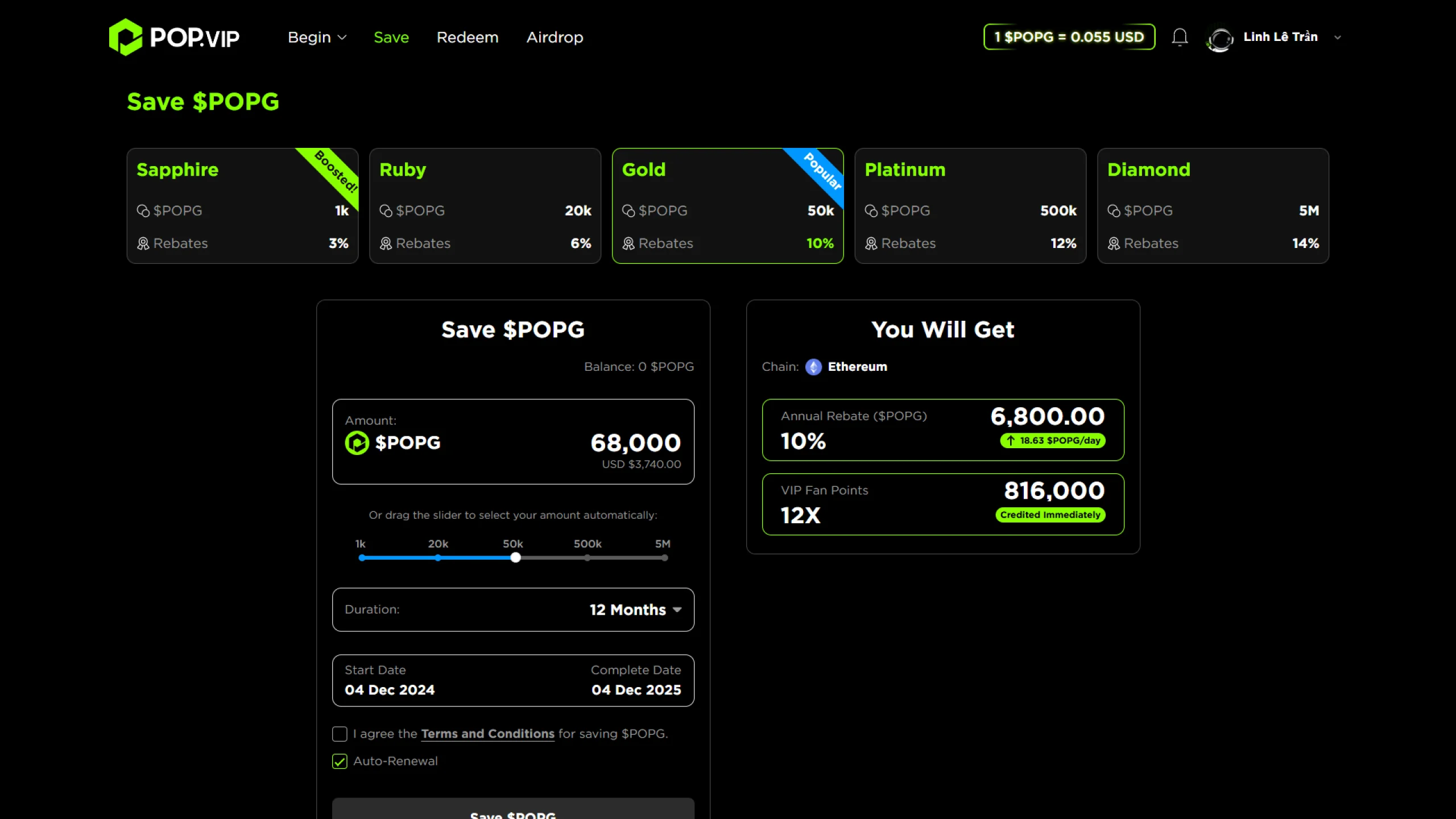Click the Rebates icon in Platinum card

coord(871,243)
